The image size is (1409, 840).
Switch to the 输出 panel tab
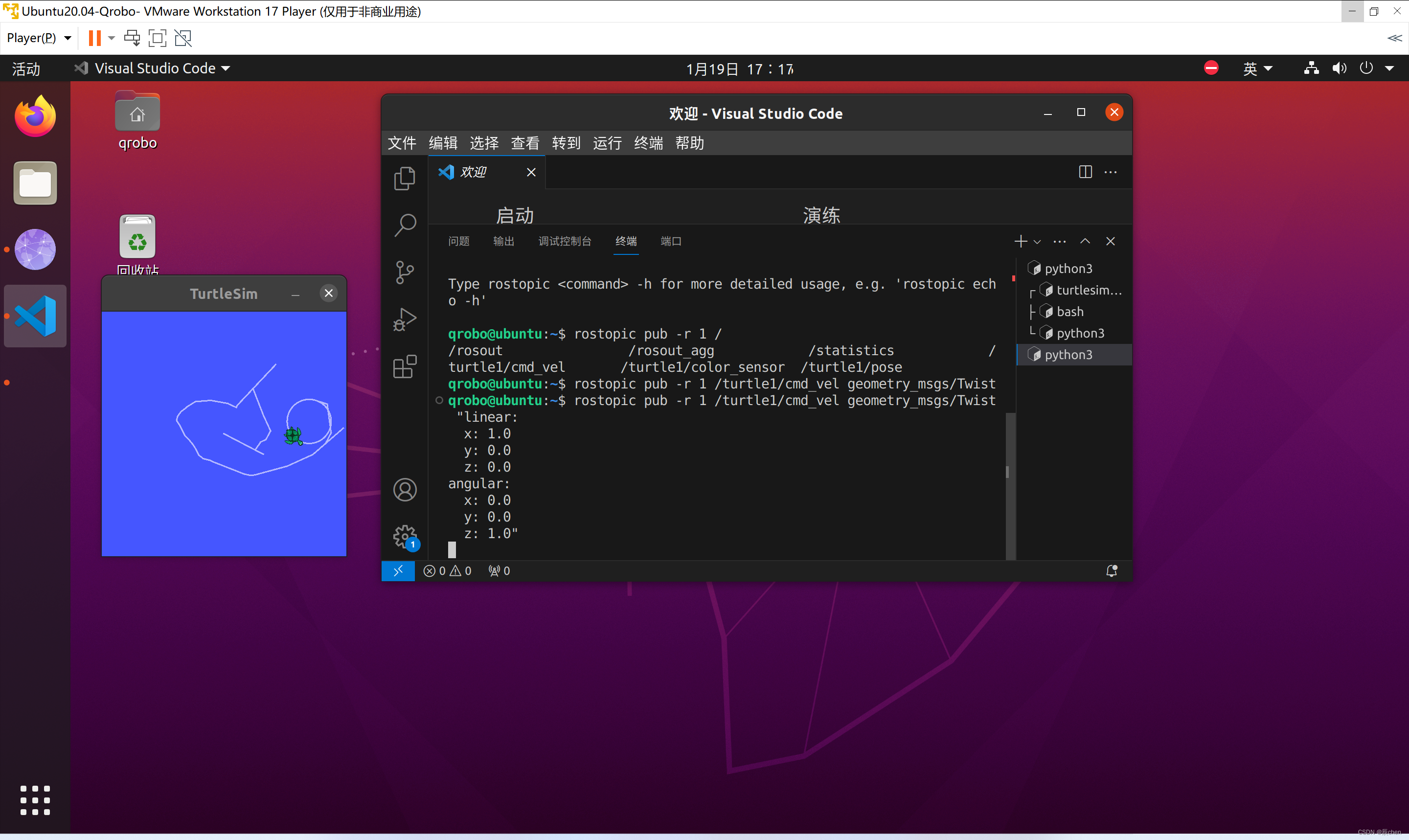pos(503,242)
